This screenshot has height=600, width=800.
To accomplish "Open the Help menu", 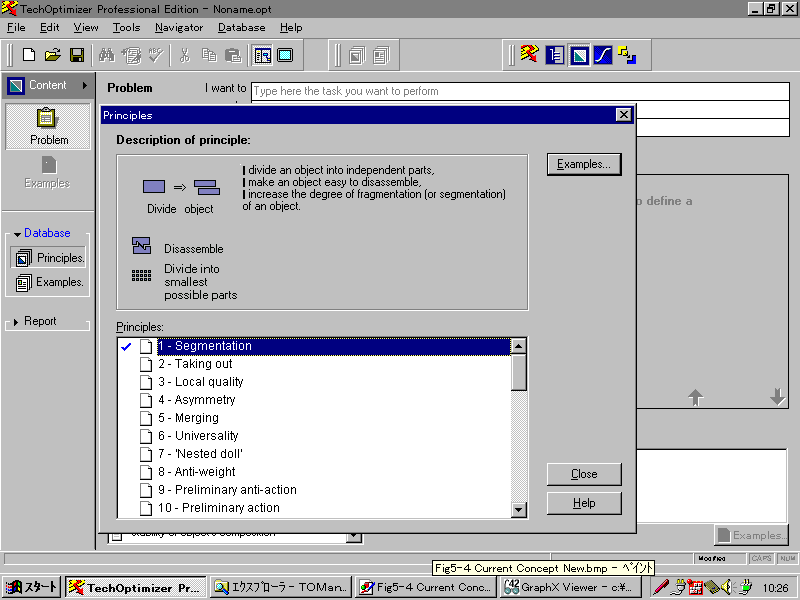I will [x=291, y=28].
